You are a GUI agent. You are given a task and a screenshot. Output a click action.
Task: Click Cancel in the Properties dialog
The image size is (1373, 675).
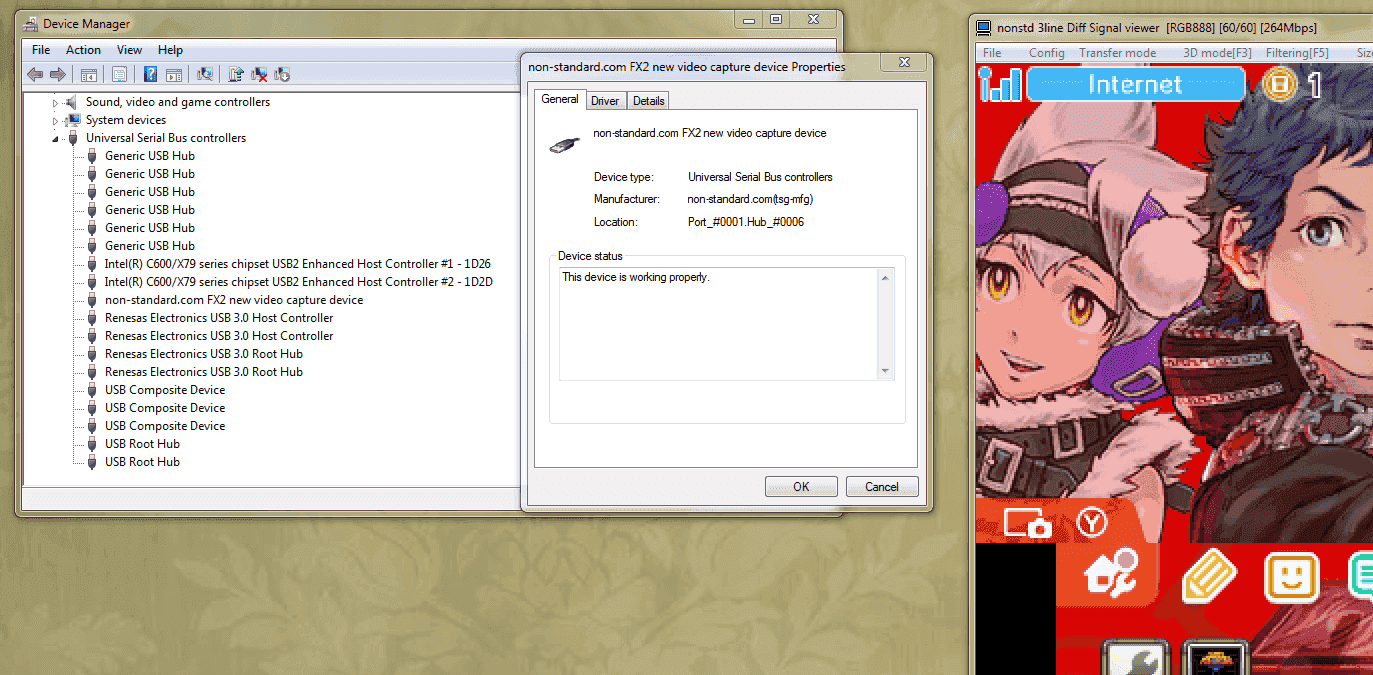click(882, 487)
